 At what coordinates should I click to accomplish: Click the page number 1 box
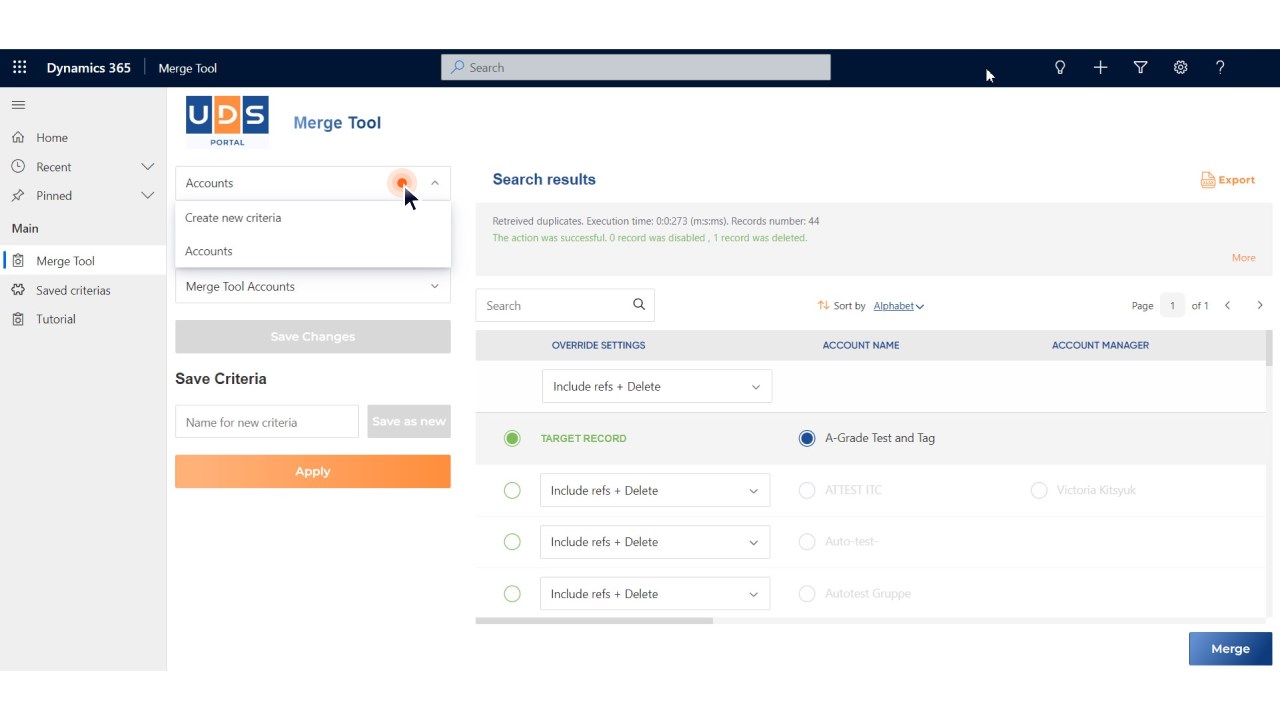[x=1172, y=306]
